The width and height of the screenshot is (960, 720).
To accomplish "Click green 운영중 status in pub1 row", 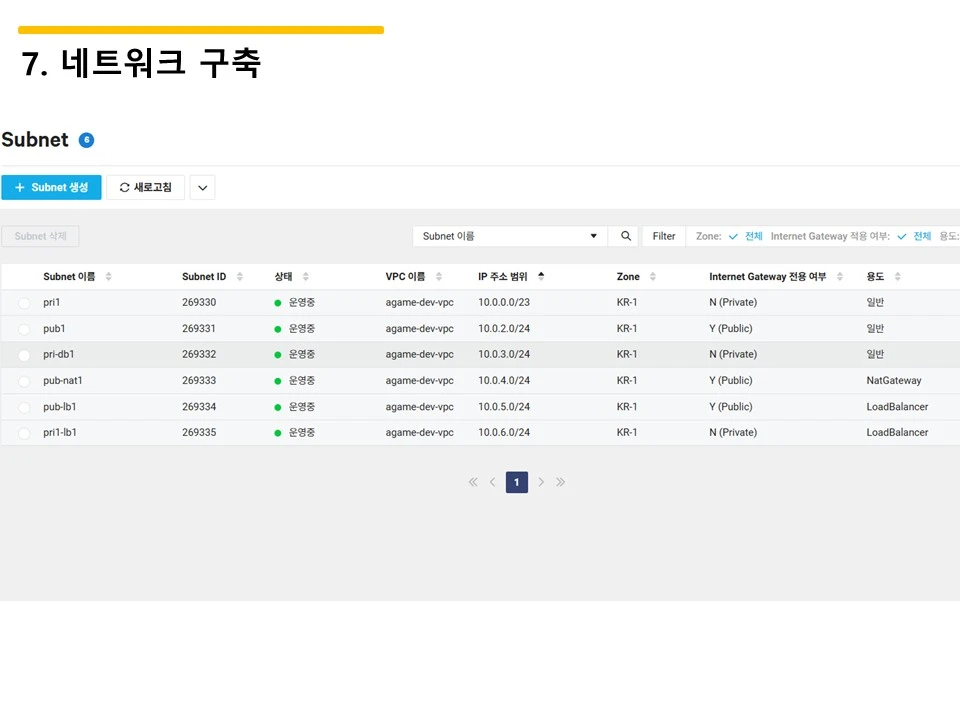I will click(294, 329).
